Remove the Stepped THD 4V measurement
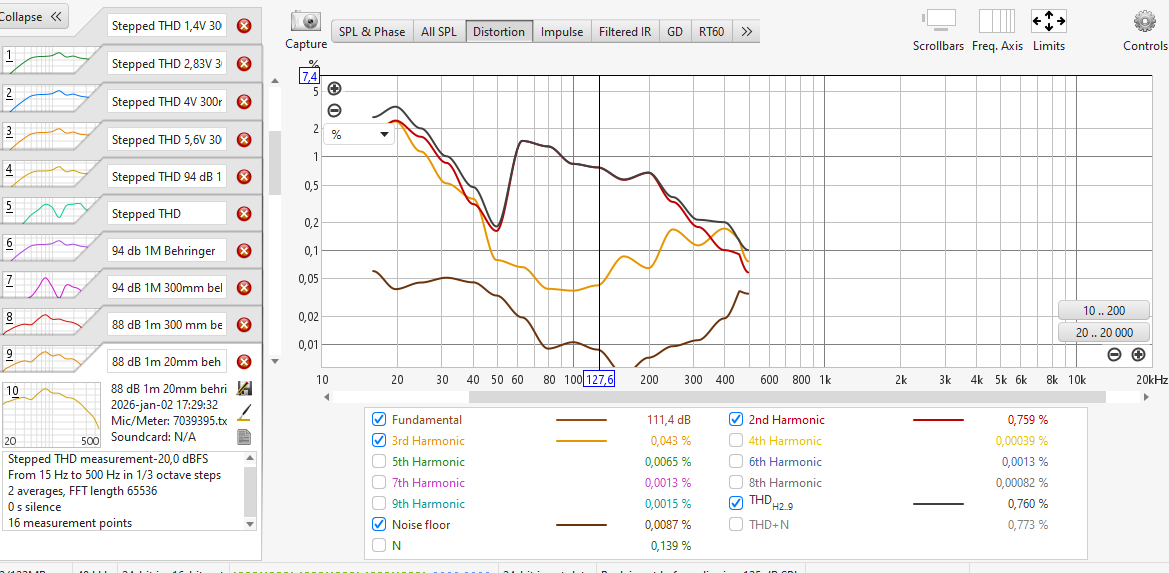This screenshot has width=1169, height=573. pyautogui.click(x=243, y=101)
